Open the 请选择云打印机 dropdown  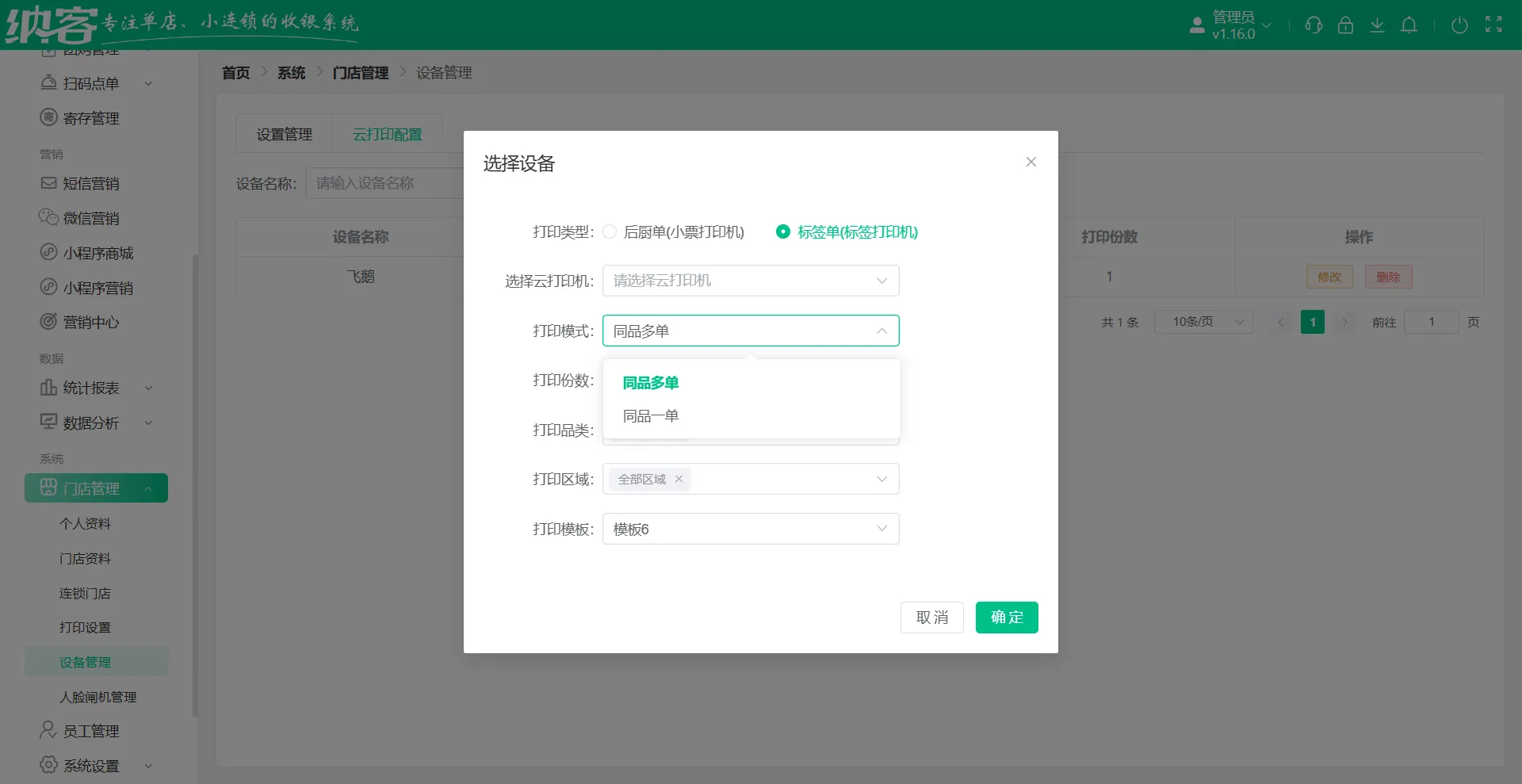(750, 280)
